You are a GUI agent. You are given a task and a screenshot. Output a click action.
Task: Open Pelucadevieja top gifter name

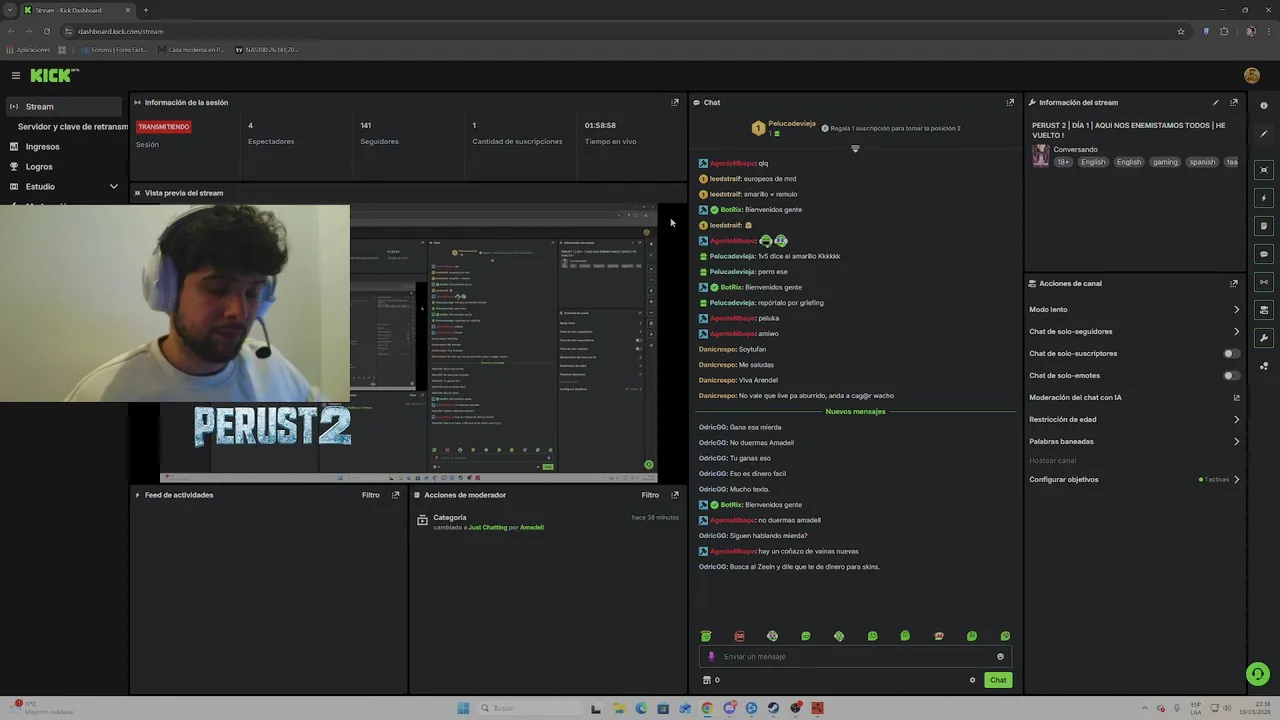[x=792, y=124]
